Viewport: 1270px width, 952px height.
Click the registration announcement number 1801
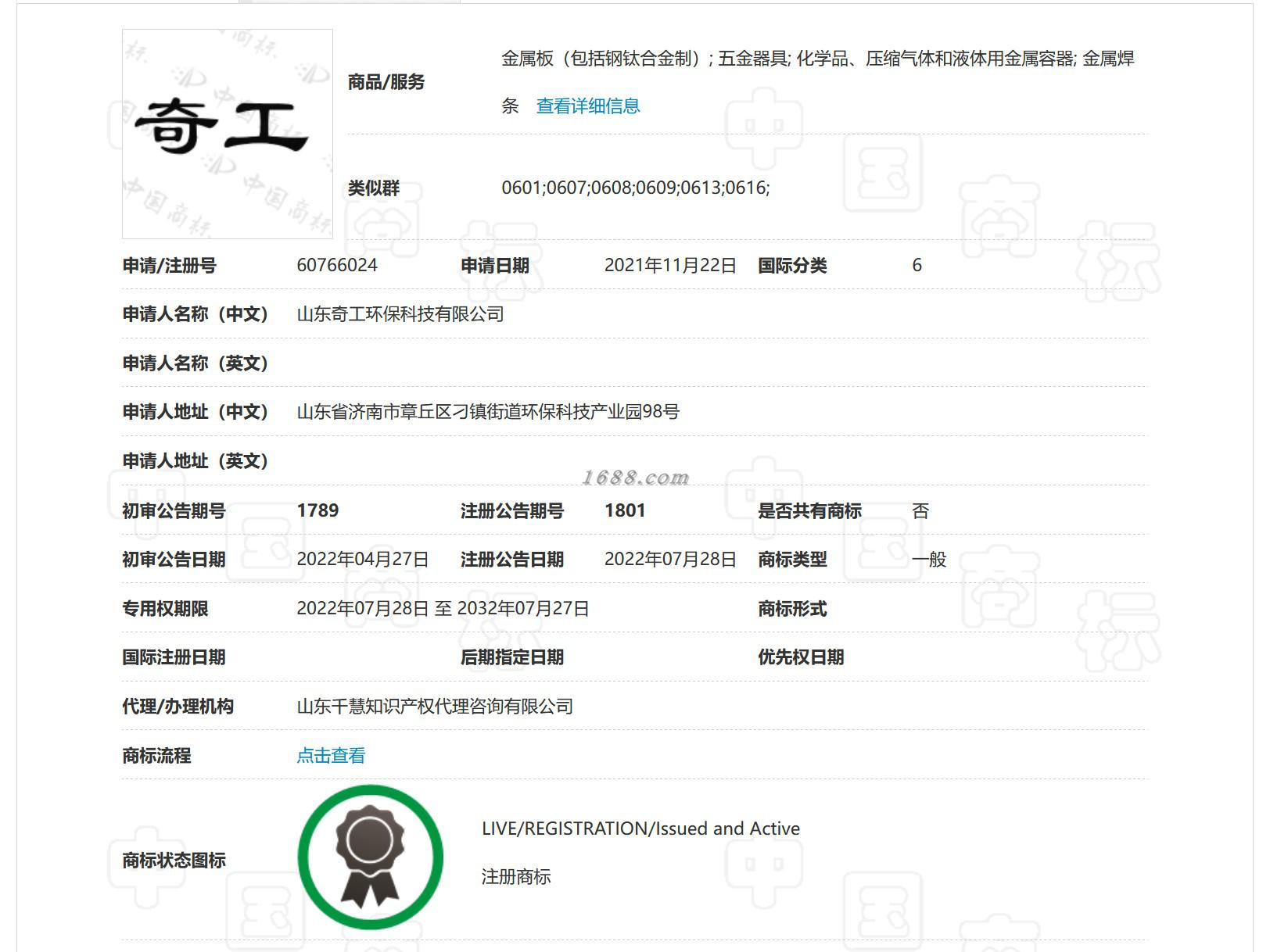pos(625,510)
